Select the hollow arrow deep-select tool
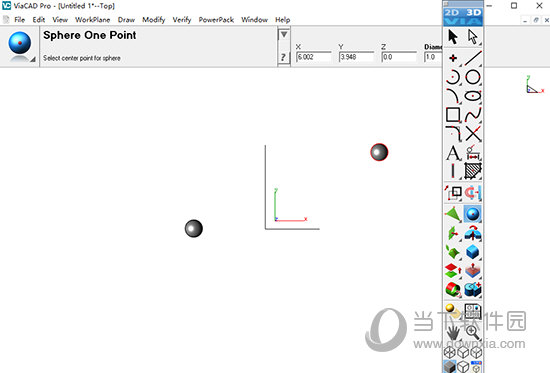This screenshot has height=373, width=550. 473,36
